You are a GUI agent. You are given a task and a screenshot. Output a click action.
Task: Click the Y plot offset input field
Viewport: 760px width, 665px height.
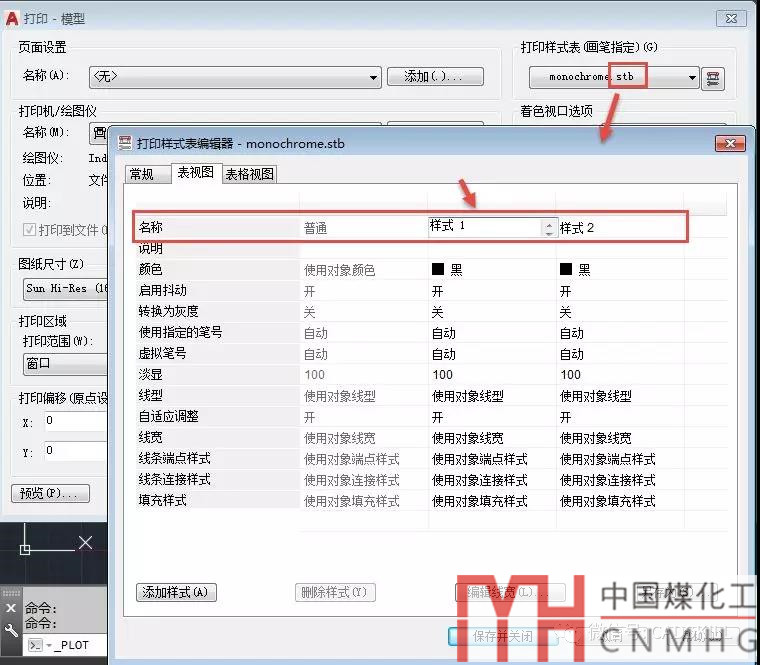(76, 451)
